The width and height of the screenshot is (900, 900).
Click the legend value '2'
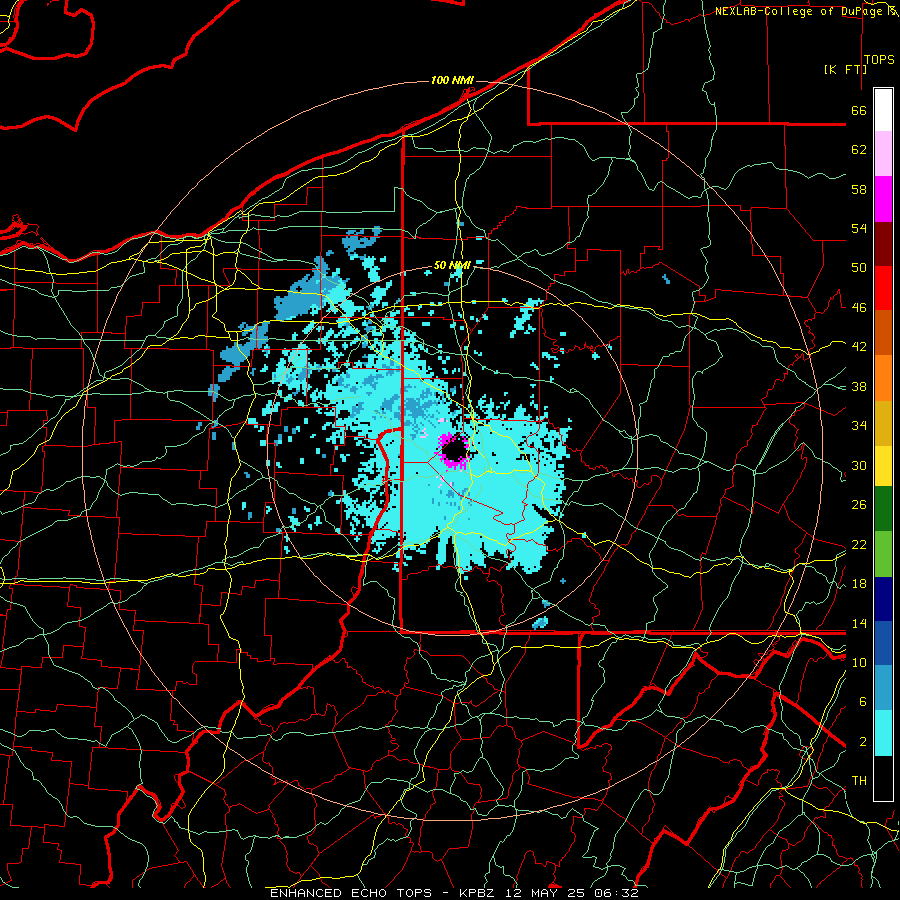pos(863,742)
